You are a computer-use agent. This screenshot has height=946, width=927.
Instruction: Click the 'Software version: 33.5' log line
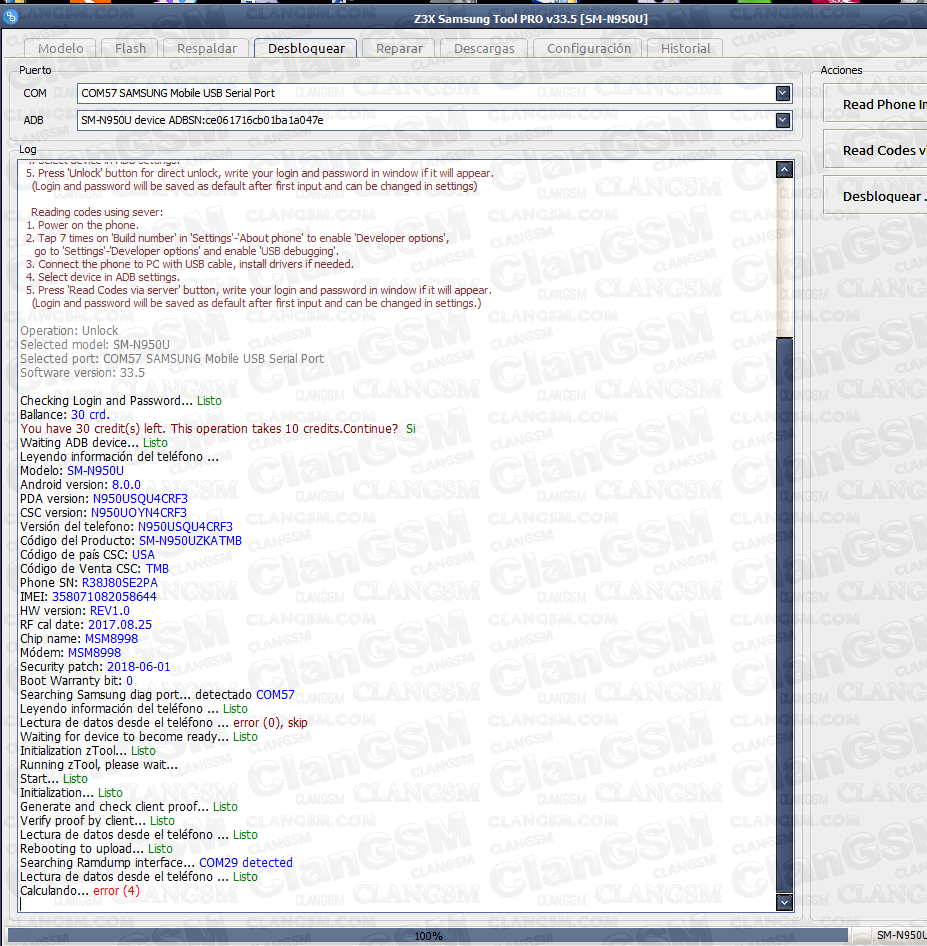(x=82, y=373)
